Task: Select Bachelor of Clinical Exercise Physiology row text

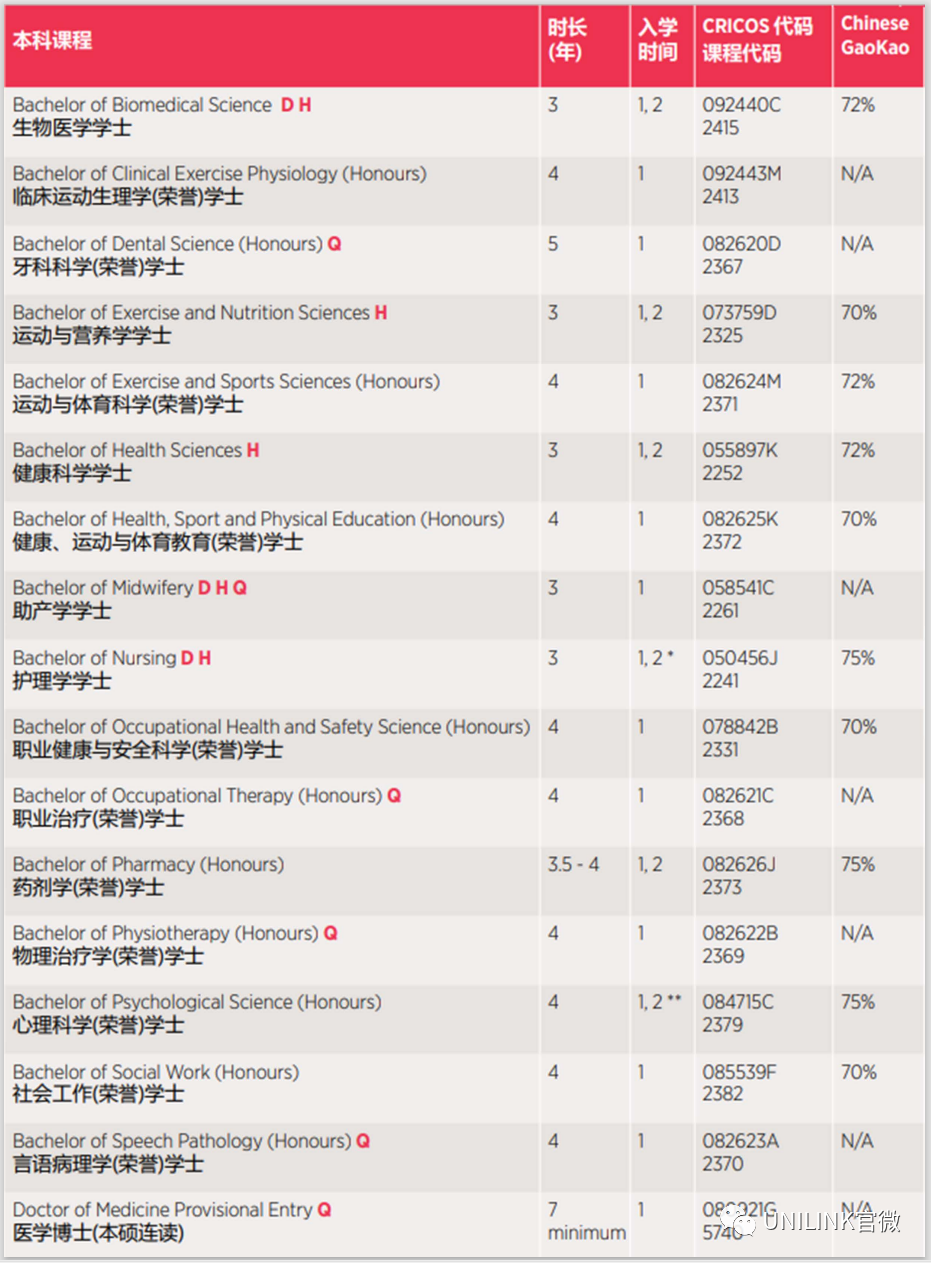Action: click(219, 174)
